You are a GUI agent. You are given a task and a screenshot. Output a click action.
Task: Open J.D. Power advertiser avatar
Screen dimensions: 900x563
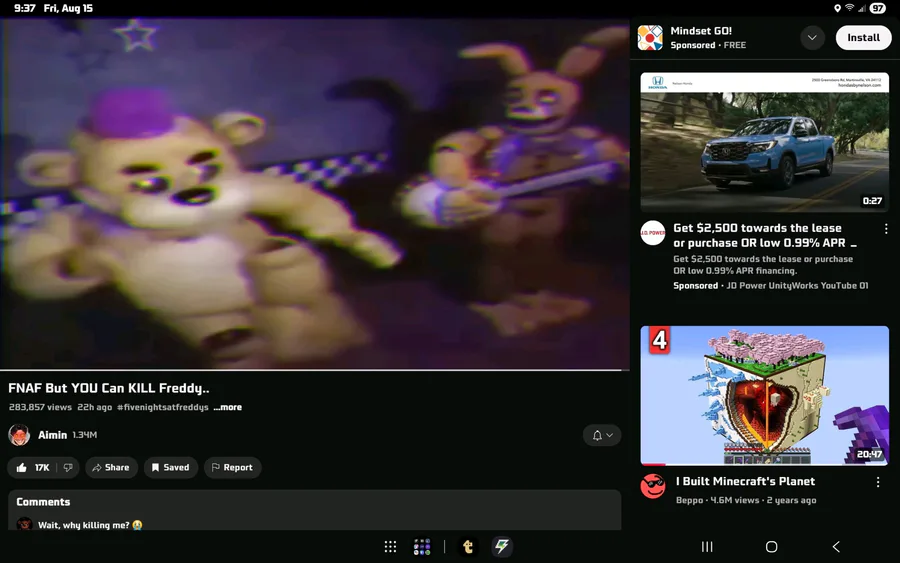(653, 233)
